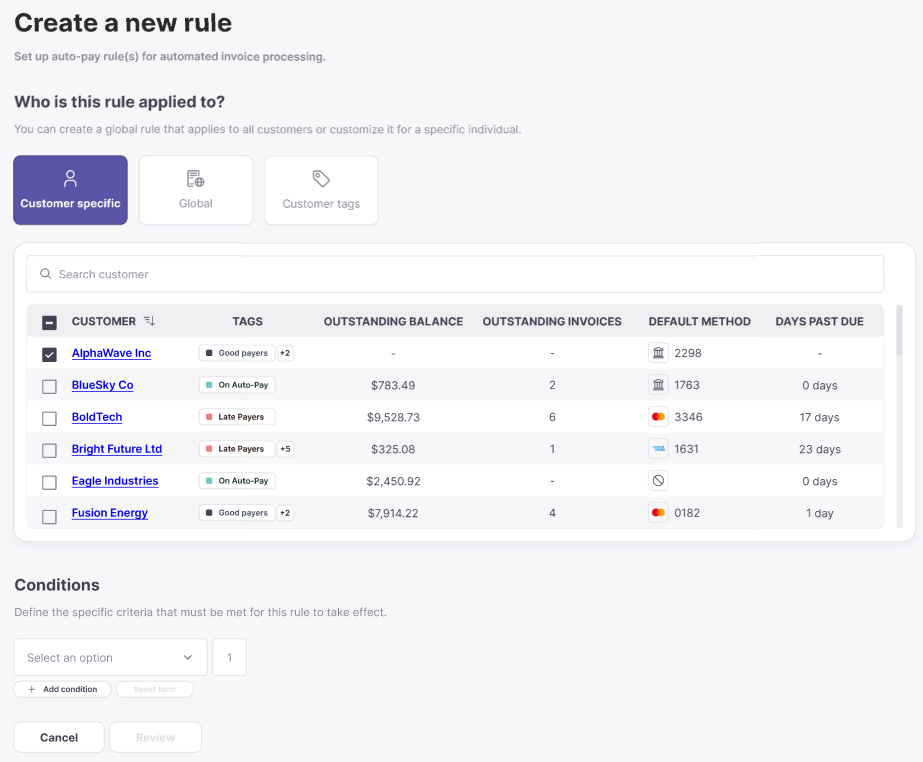The image size is (923, 762).
Task: Check the BlueSky Co checkbox
Action: coord(49,386)
